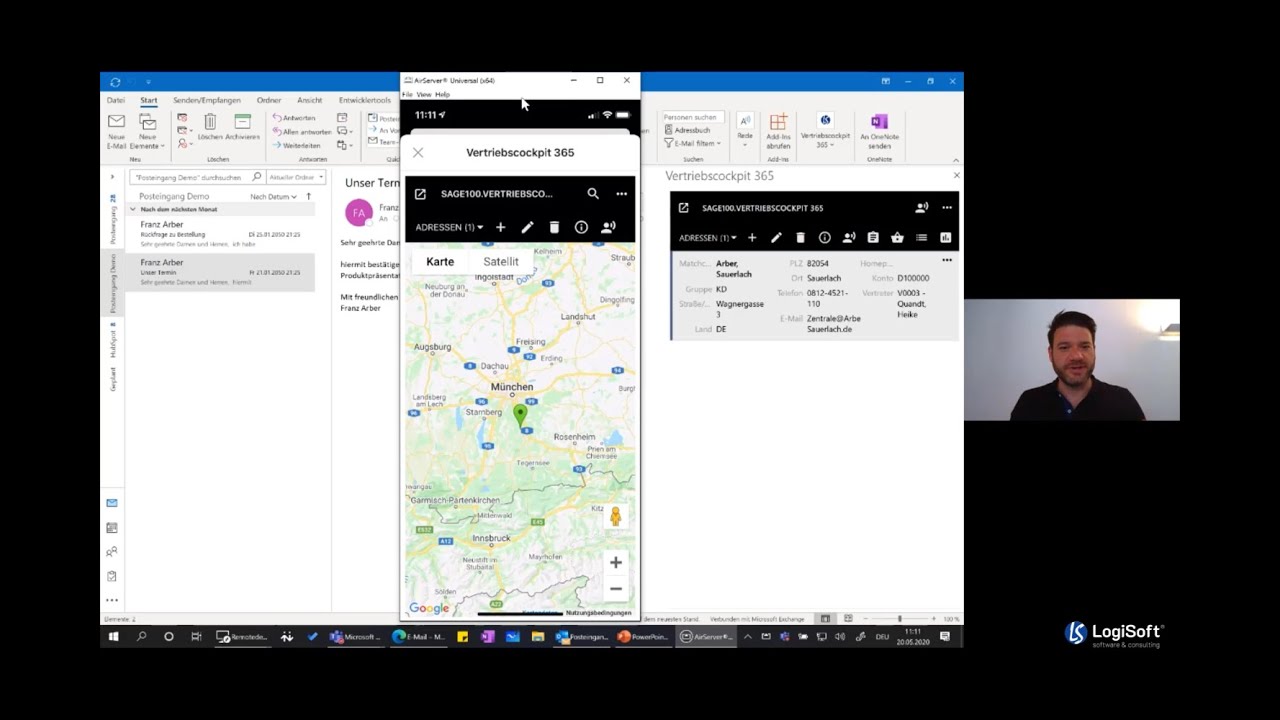
Task: Select the Karte map view
Action: click(440, 262)
